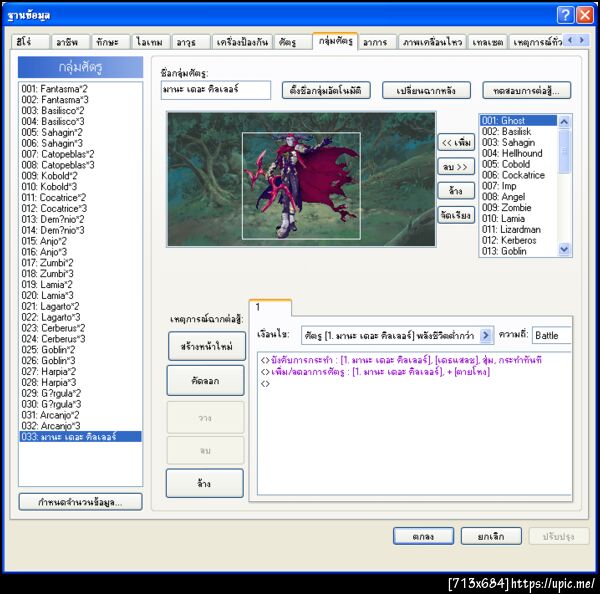Select enemy 009: Zombie
Screen dimensions: 600x594
coord(518,207)
